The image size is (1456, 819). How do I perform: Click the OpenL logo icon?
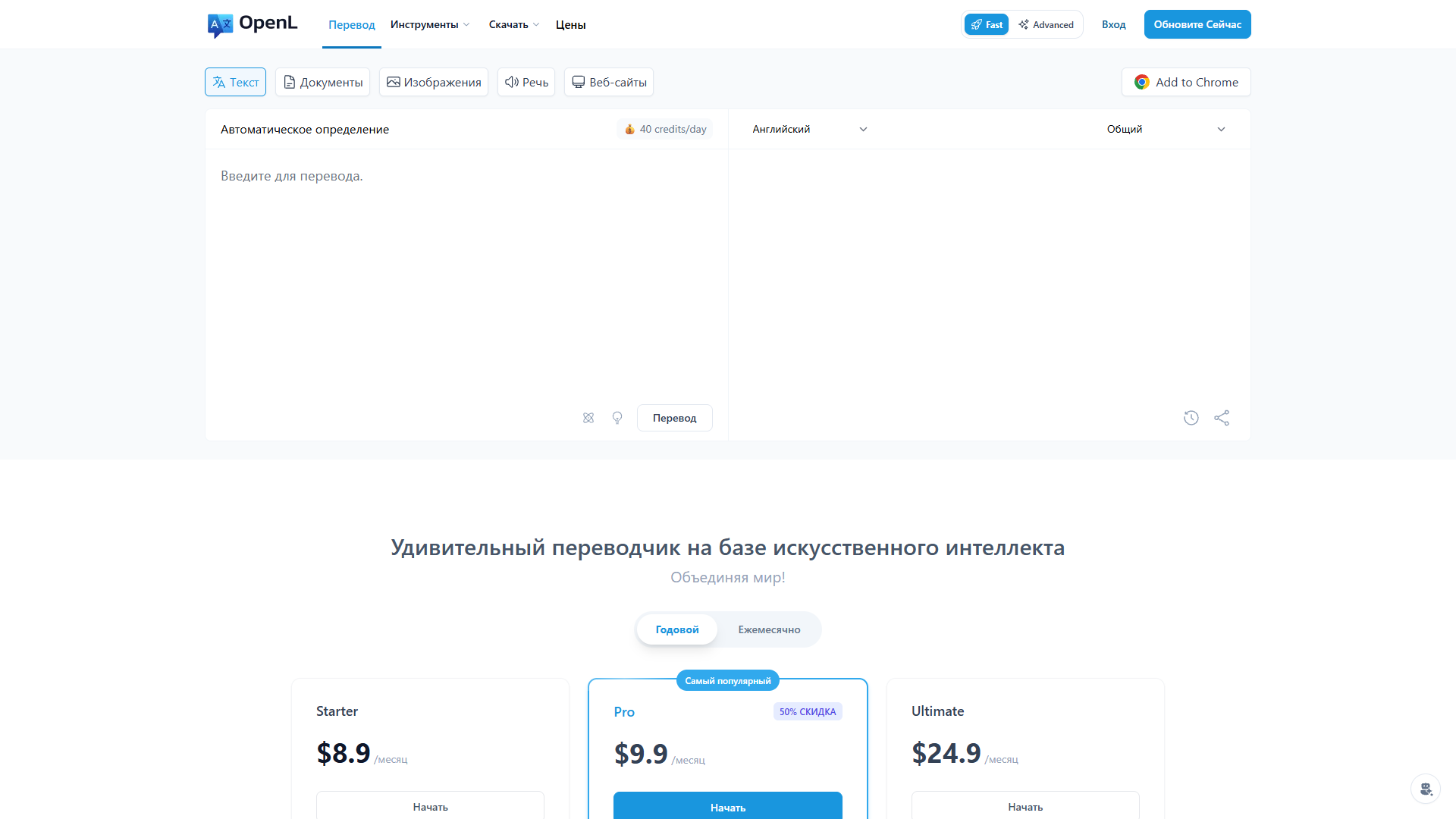coord(220,25)
